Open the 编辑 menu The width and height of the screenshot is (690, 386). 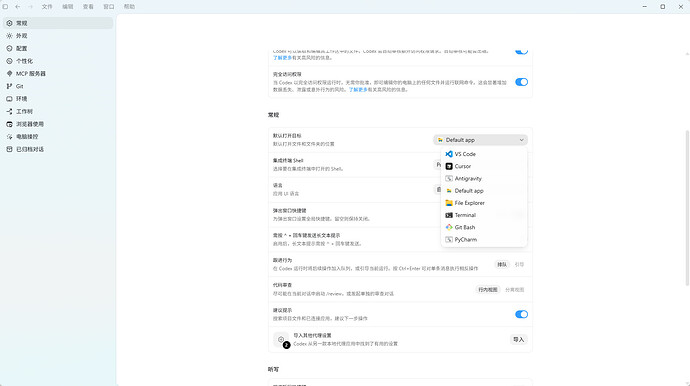pyautogui.click(x=68, y=7)
